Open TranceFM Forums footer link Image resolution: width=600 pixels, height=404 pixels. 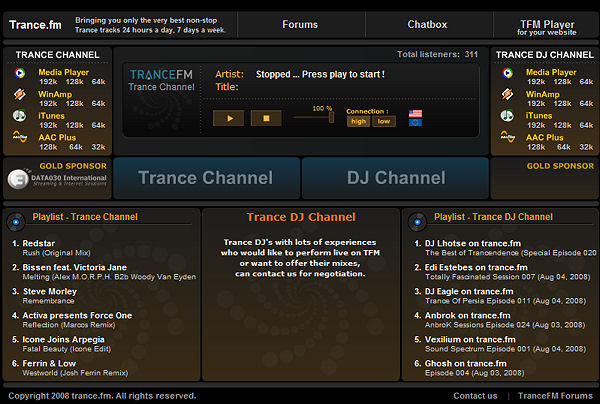555,396
